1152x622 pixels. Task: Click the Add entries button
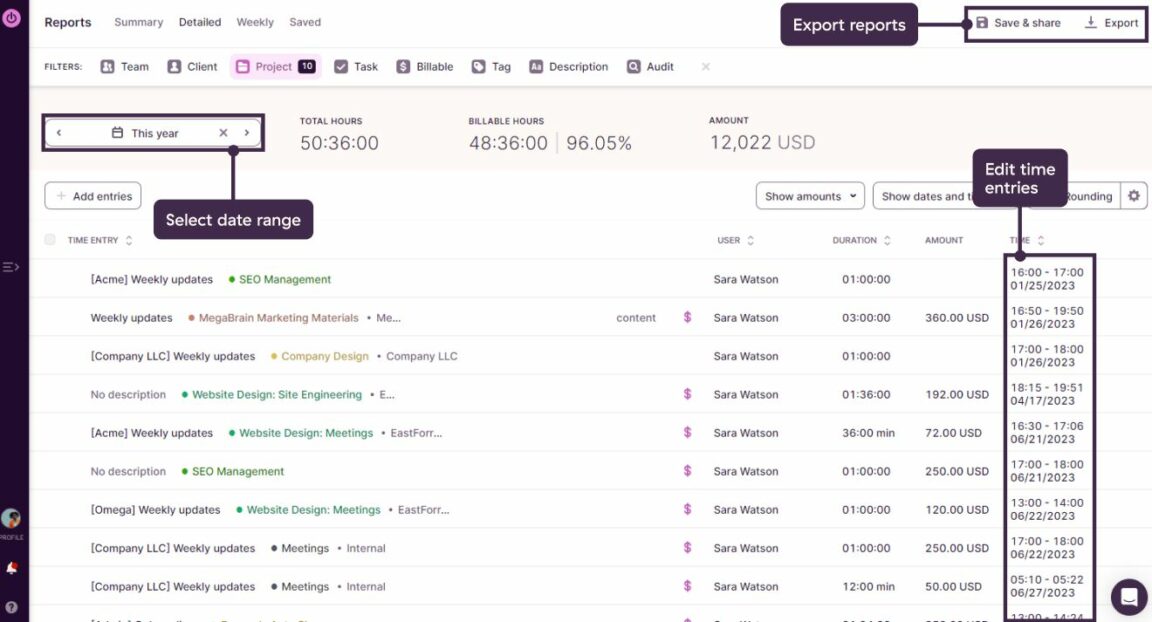(x=92, y=196)
